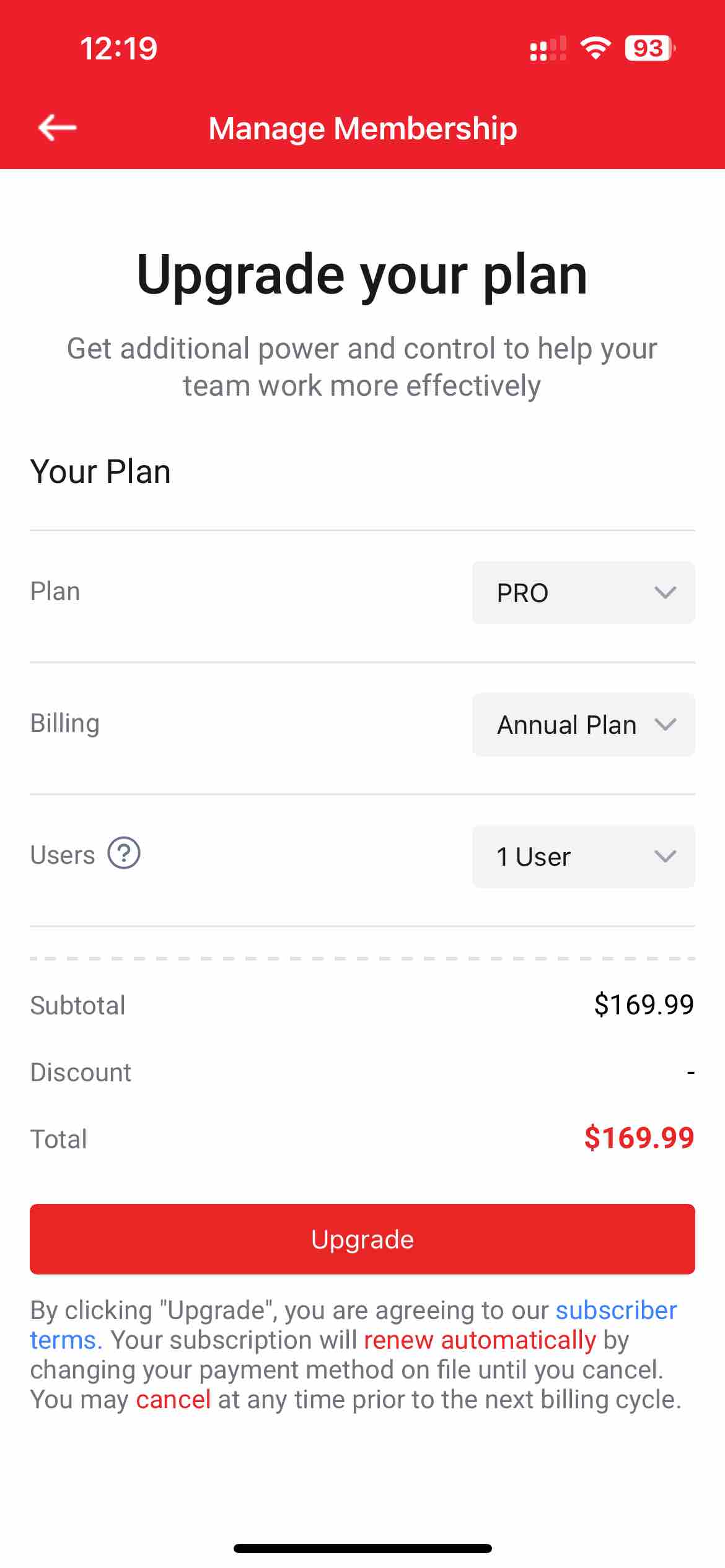Image resolution: width=725 pixels, height=1568 pixels.
Task: Open the Annual Plan billing dropdown
Action: [583, 725]
